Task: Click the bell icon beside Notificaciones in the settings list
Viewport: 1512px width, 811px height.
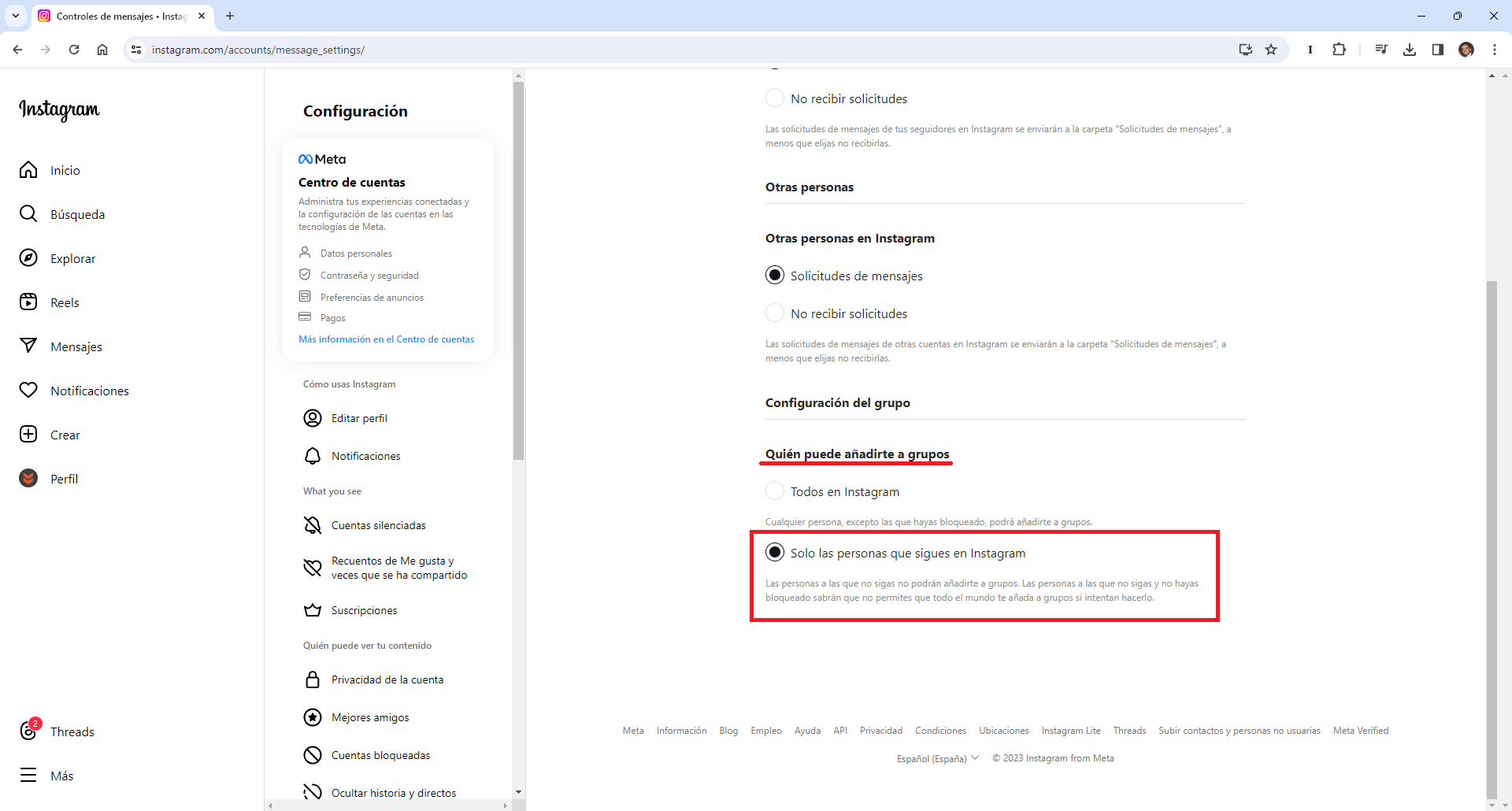Action: click(x=313, y=456)
